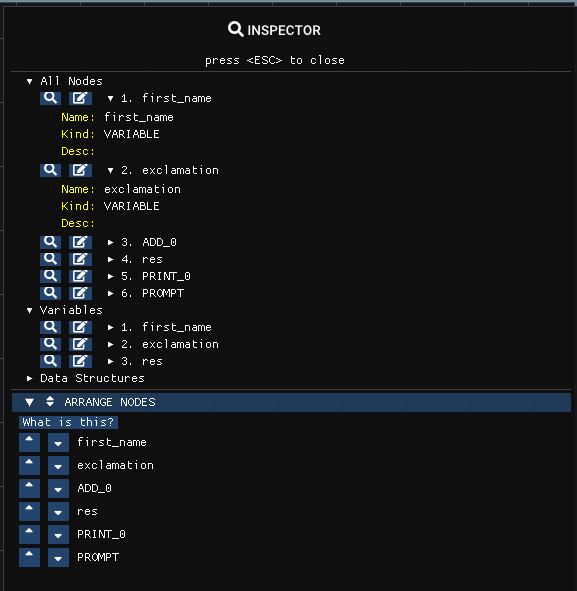Collapse the ARRANGE NODES header
Viewport: 577px width, 591px height.
coord(29,402)
